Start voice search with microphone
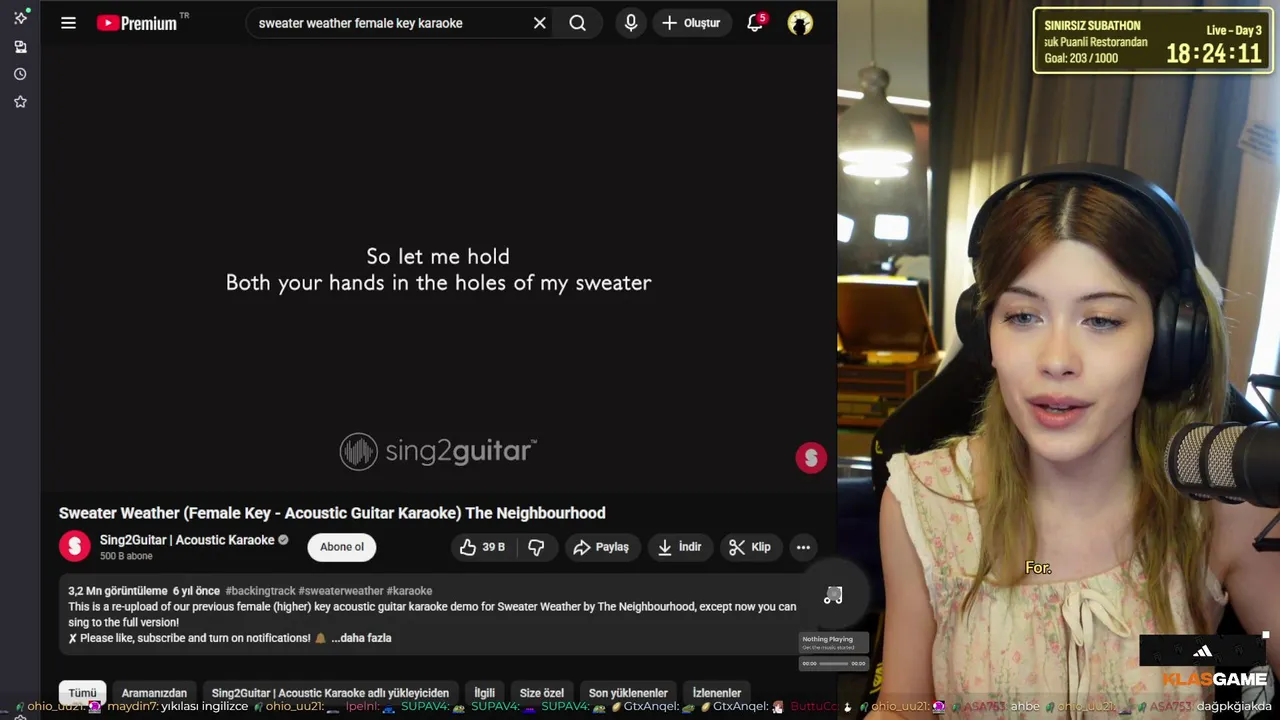The width and height of the screenshot is (1280, 720). (x=631, y=23)
